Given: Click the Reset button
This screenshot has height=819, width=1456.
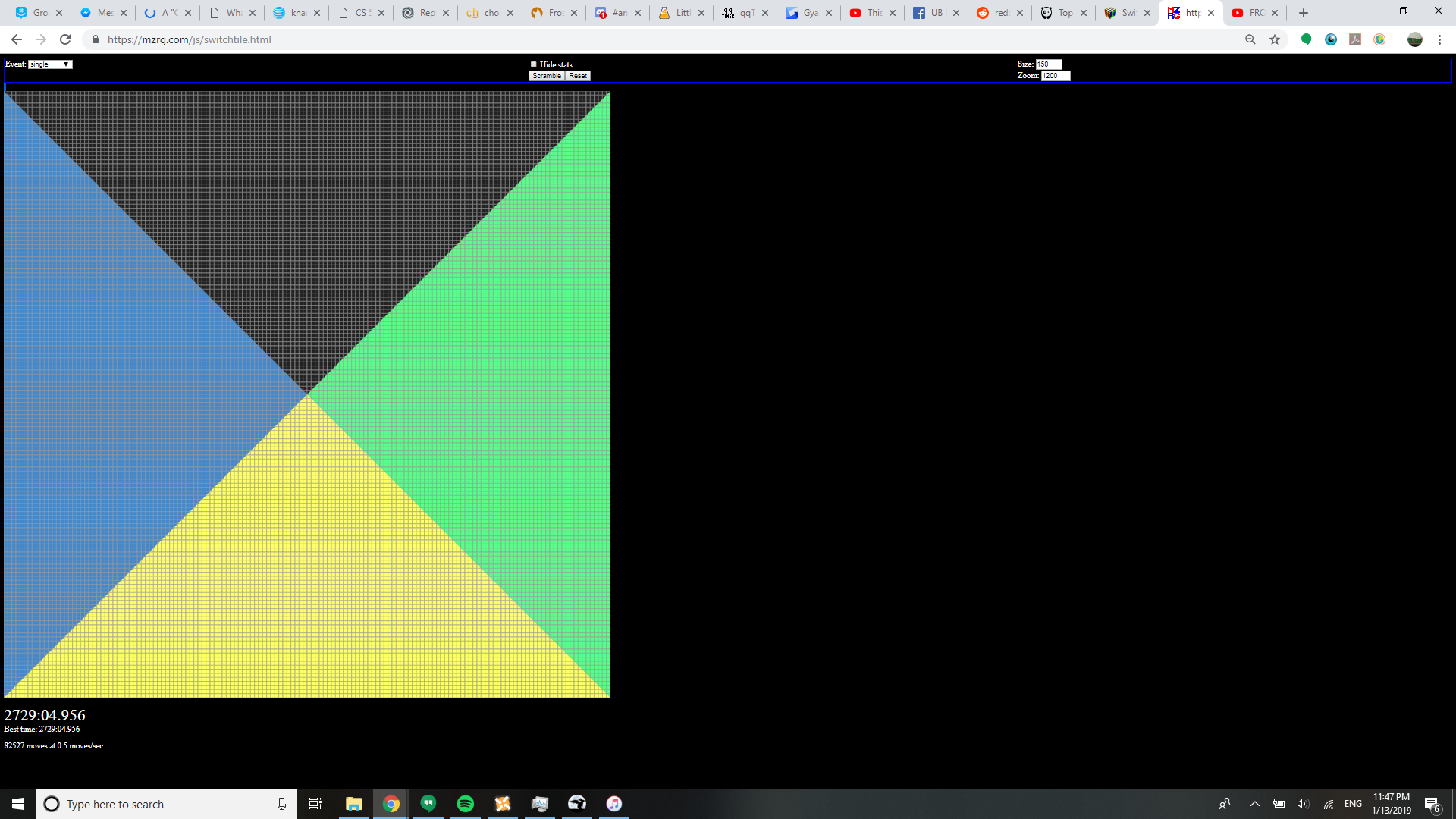Looking at the screenshot, I should [x=578, y=76].
